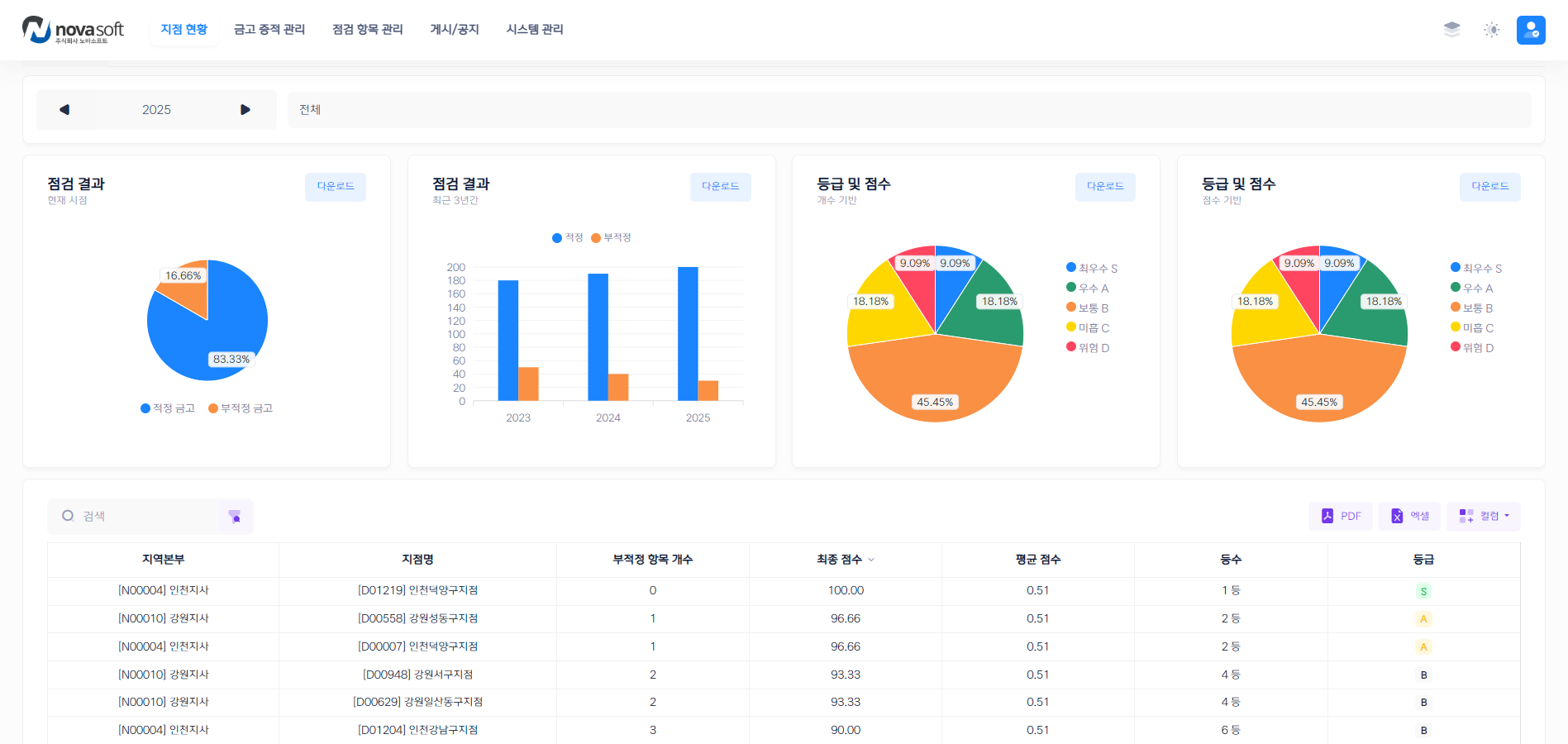Open the 금고 증적 관리 menu
Image resolution: width=1568 pixels, height=744 pixels.
pos(269,30)
